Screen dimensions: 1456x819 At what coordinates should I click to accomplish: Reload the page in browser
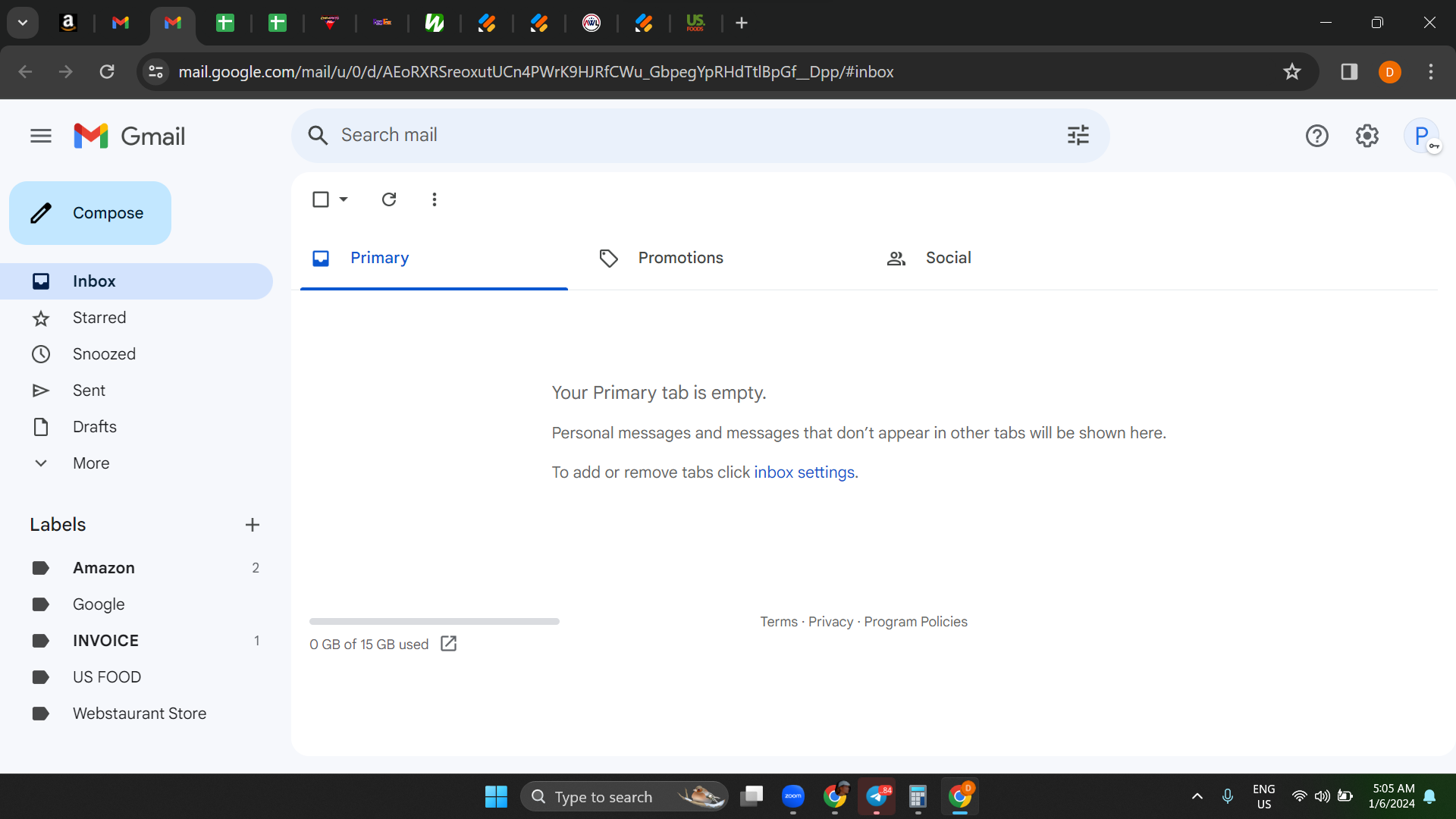tap(107, 72)
